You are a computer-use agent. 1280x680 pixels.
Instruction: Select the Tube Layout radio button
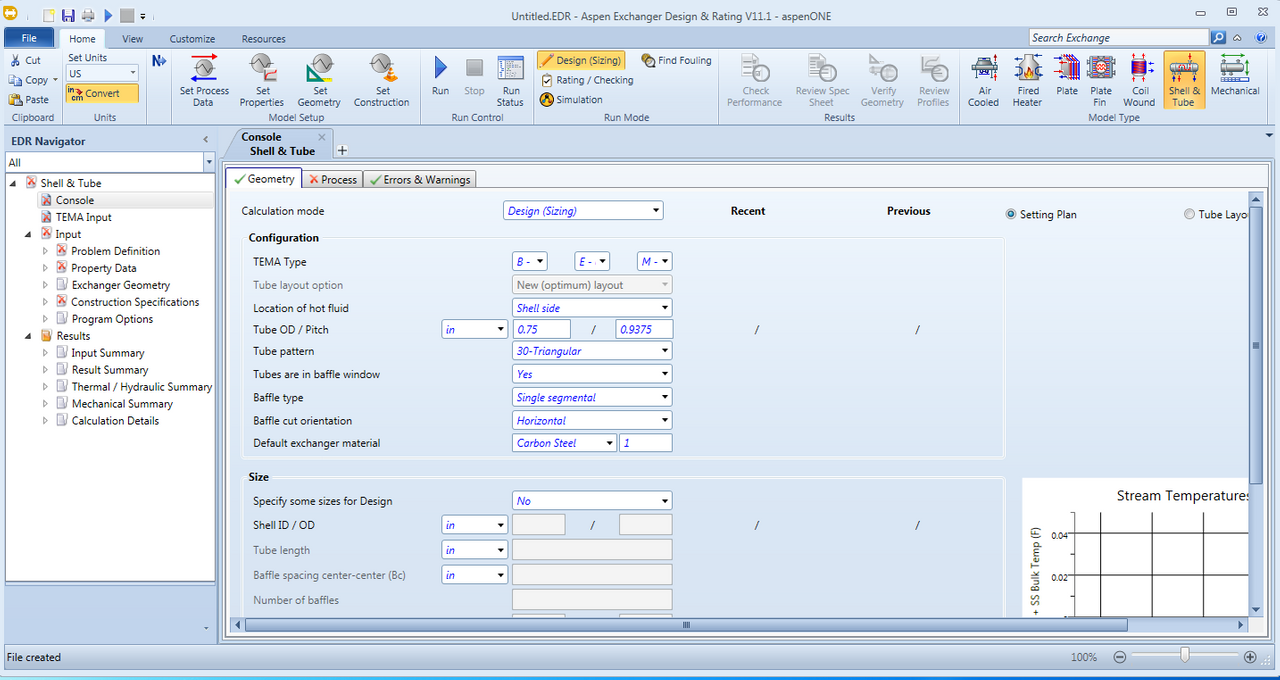coord(1189,214)
